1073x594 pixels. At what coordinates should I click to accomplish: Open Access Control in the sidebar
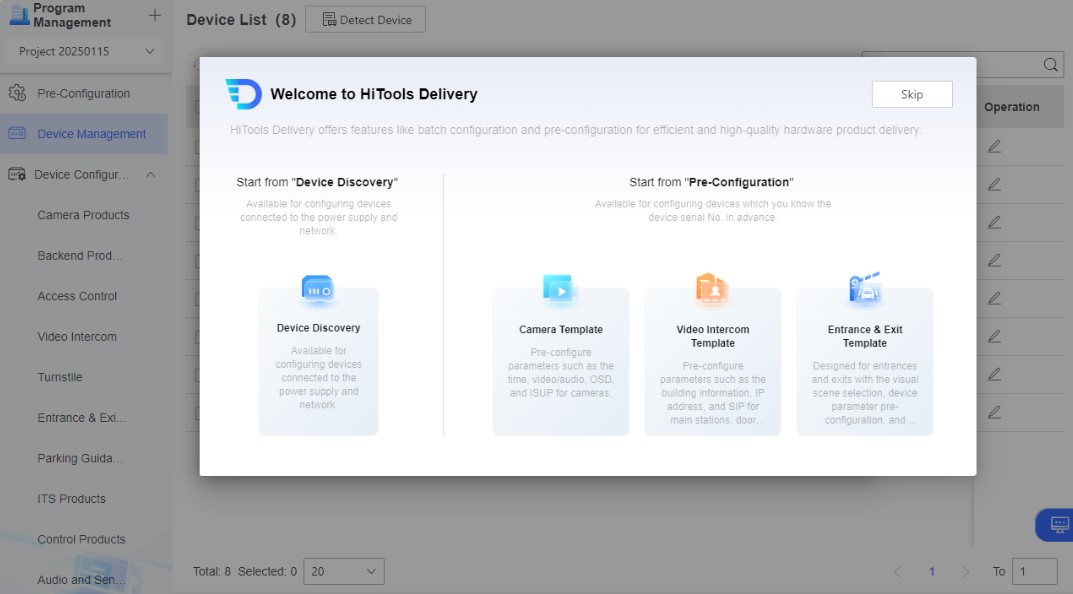tap(77, 296)
